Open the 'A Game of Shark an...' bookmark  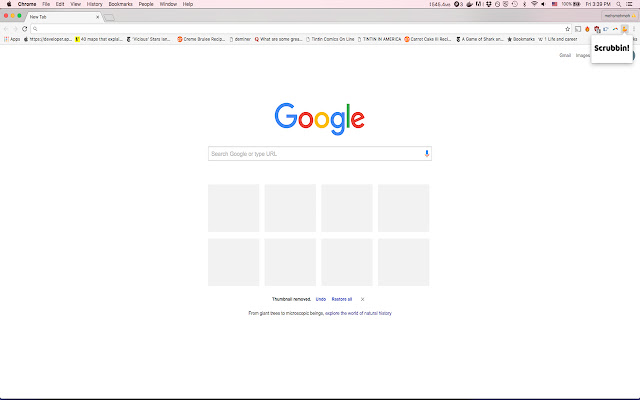(480, 39)
